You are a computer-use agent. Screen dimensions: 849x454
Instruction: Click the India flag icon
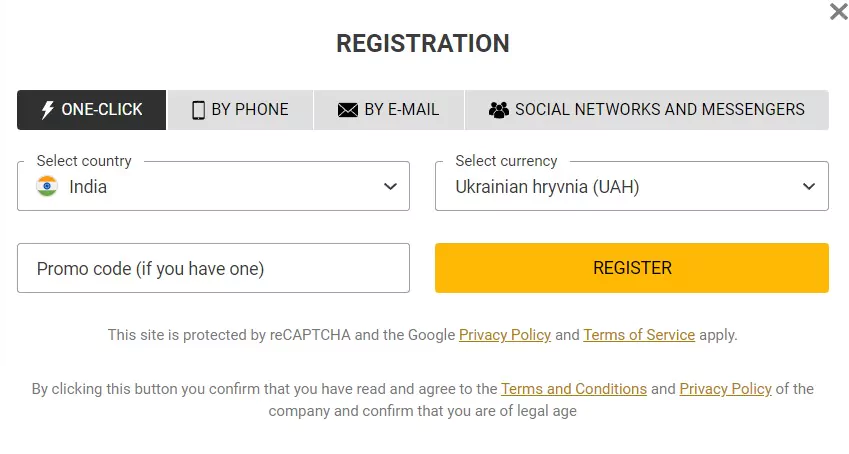pyautogui.click(x=47, y=186)
